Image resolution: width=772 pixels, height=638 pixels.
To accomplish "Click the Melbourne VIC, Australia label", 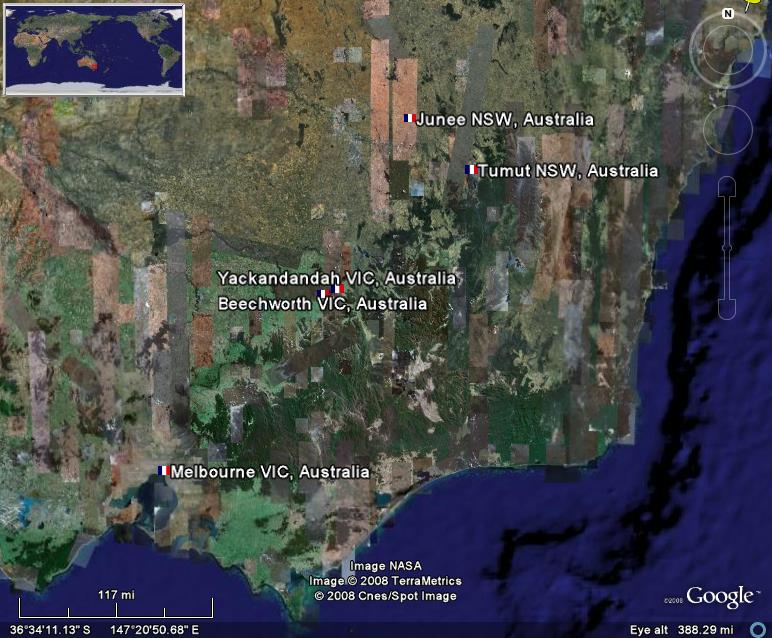I will tap(270, 472).
